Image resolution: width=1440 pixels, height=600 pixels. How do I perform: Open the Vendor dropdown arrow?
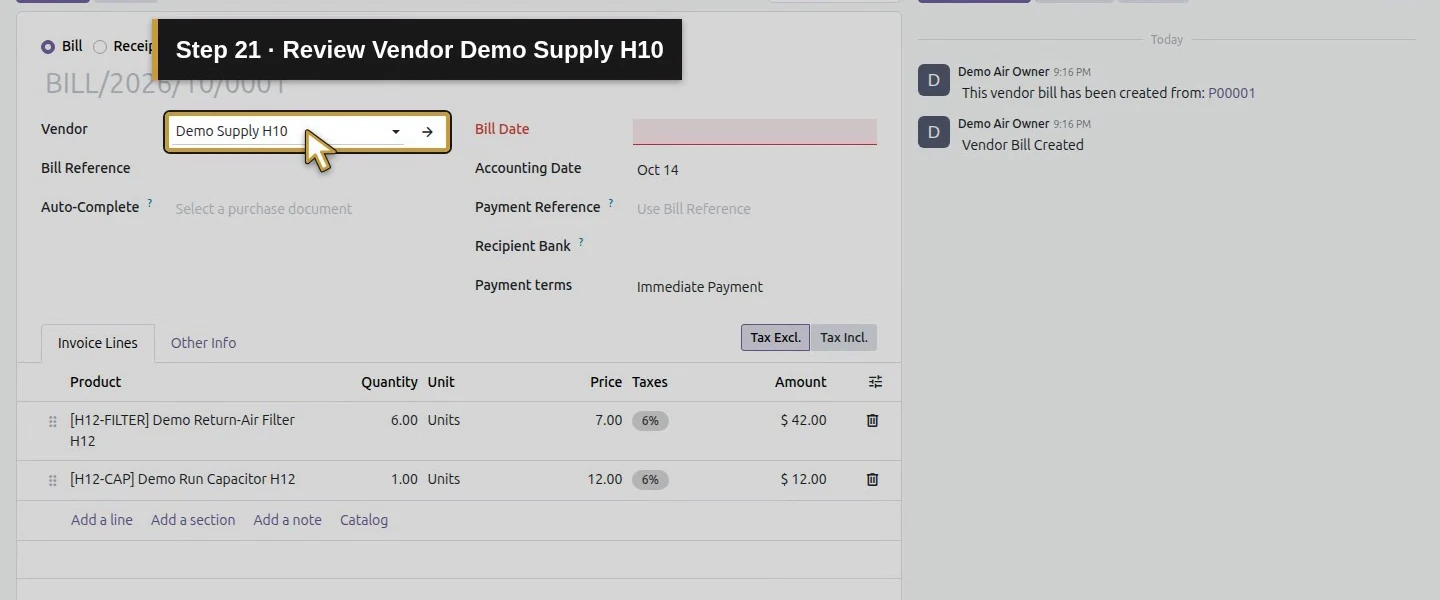coord(396,132)
